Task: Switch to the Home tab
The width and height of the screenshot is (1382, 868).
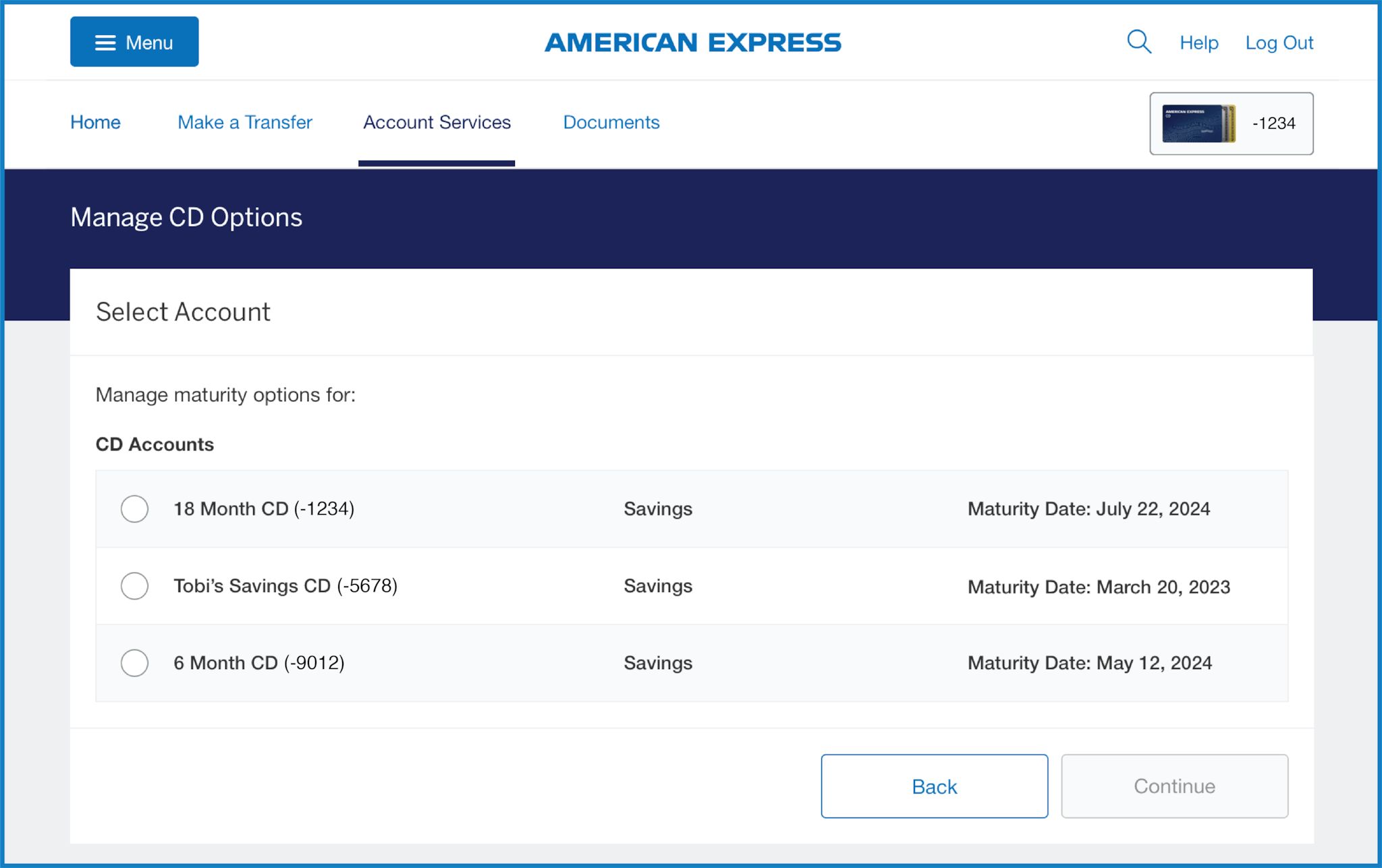Action: click(95, 122)
